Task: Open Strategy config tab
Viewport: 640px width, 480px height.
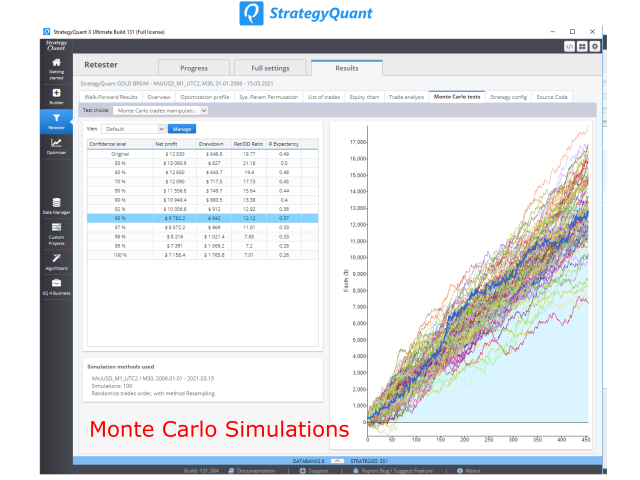Action: pyautogui.click(x=509, y=97)
